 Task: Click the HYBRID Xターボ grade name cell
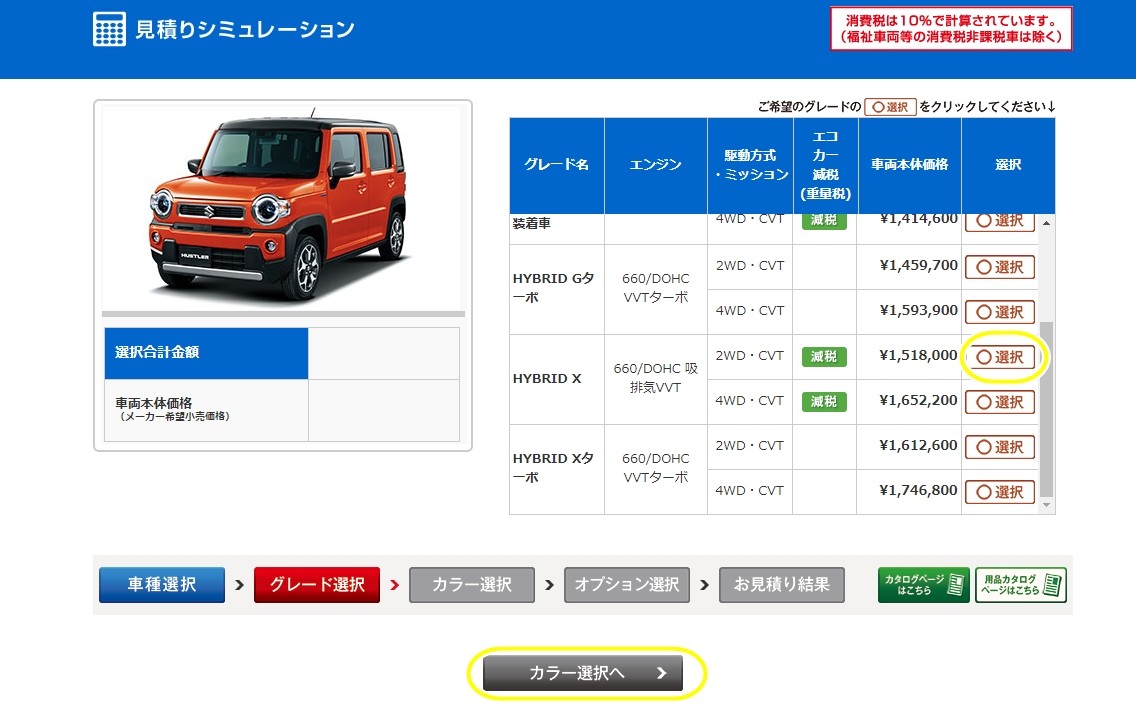556,469
